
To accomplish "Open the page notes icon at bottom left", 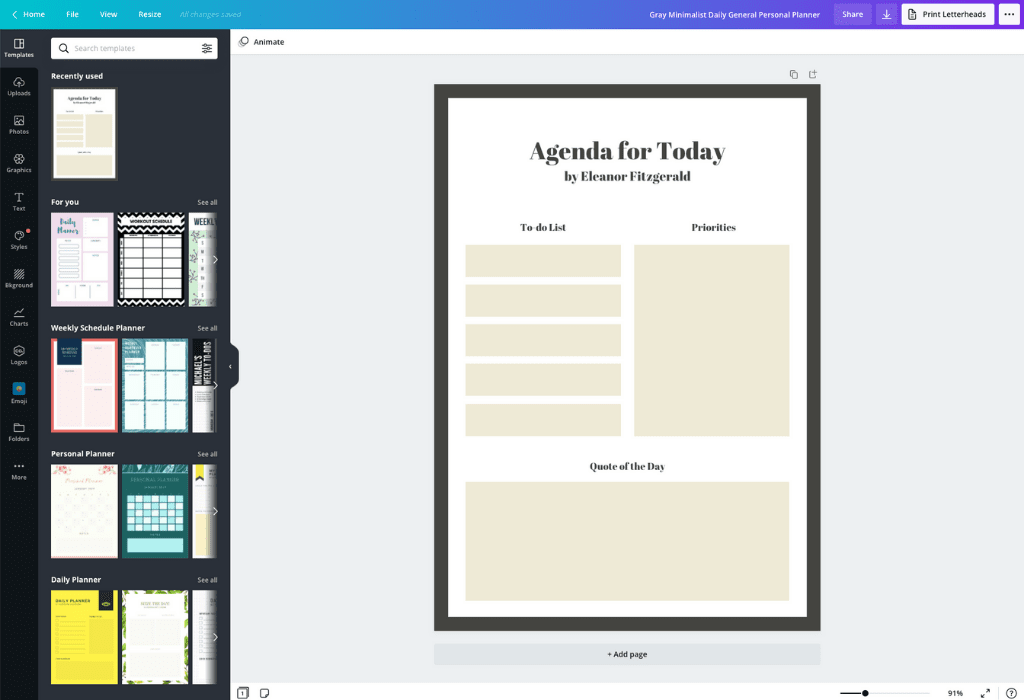I will tap(263, 691).
